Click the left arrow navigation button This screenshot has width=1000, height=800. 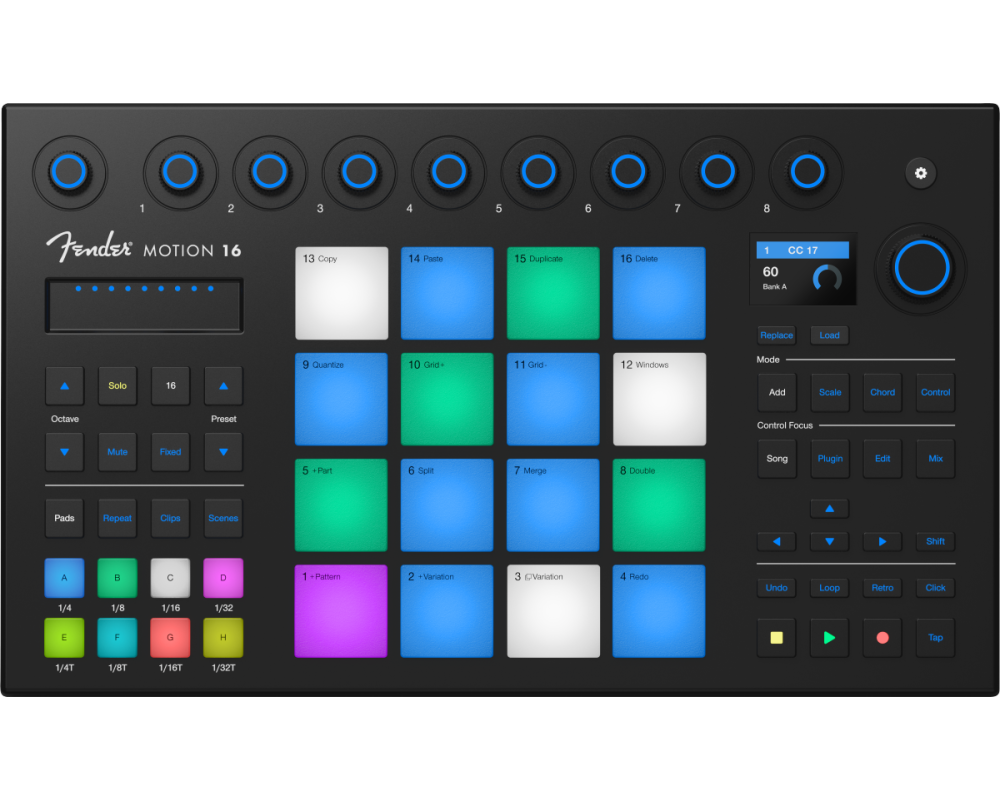pyautogui.click(x=776, y=542)
